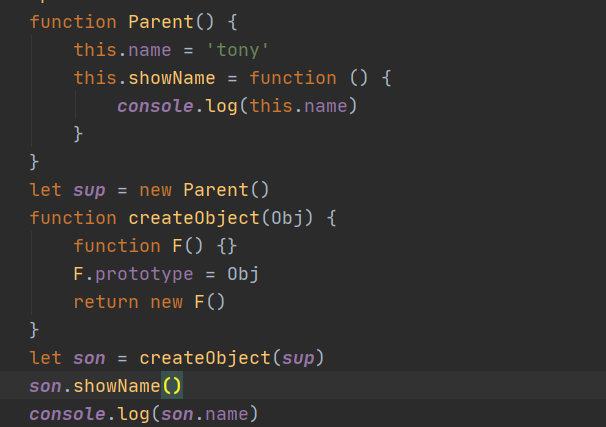Place cursor on the 'tony' string literal
Viewport: 606px width, 427px height.
(x=237, y=50)
